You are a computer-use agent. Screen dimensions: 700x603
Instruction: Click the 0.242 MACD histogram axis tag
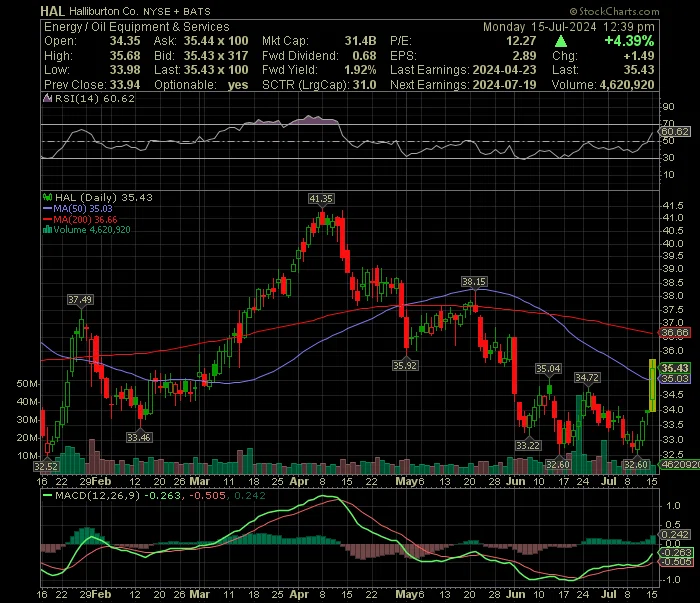tap(675, 534)
